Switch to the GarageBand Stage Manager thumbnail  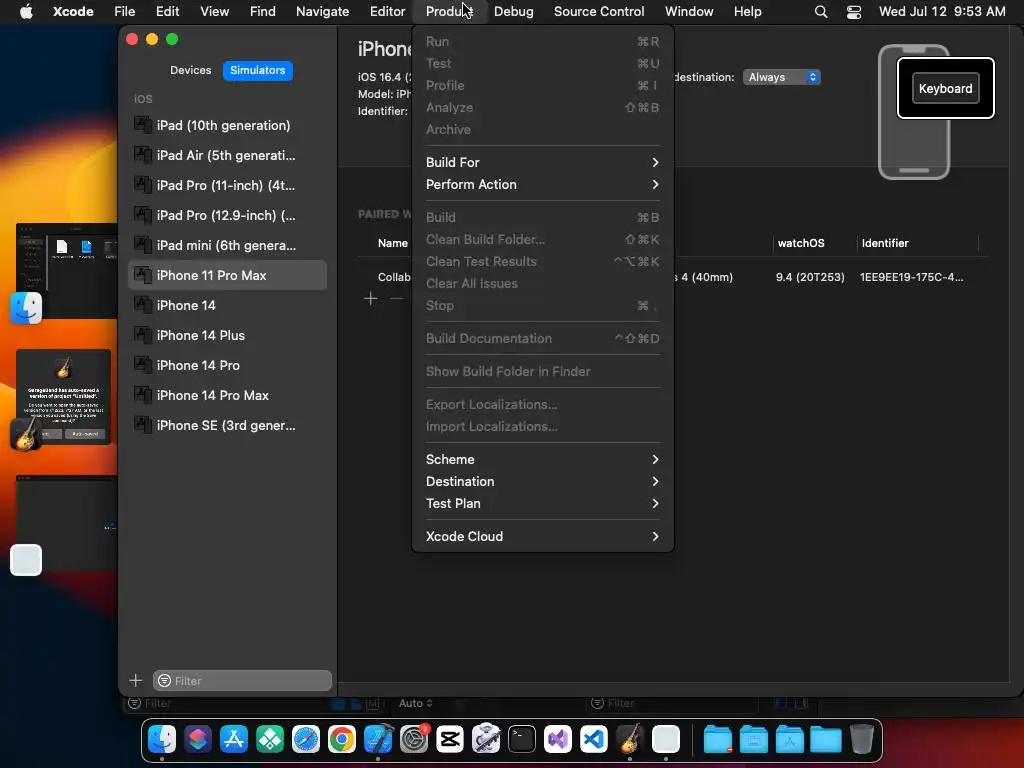pyautogui.click(x=63, y=397)
